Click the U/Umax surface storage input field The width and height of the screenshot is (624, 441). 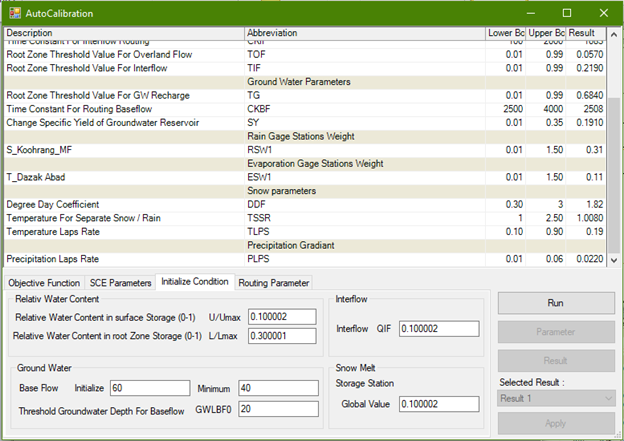[282, 317]
